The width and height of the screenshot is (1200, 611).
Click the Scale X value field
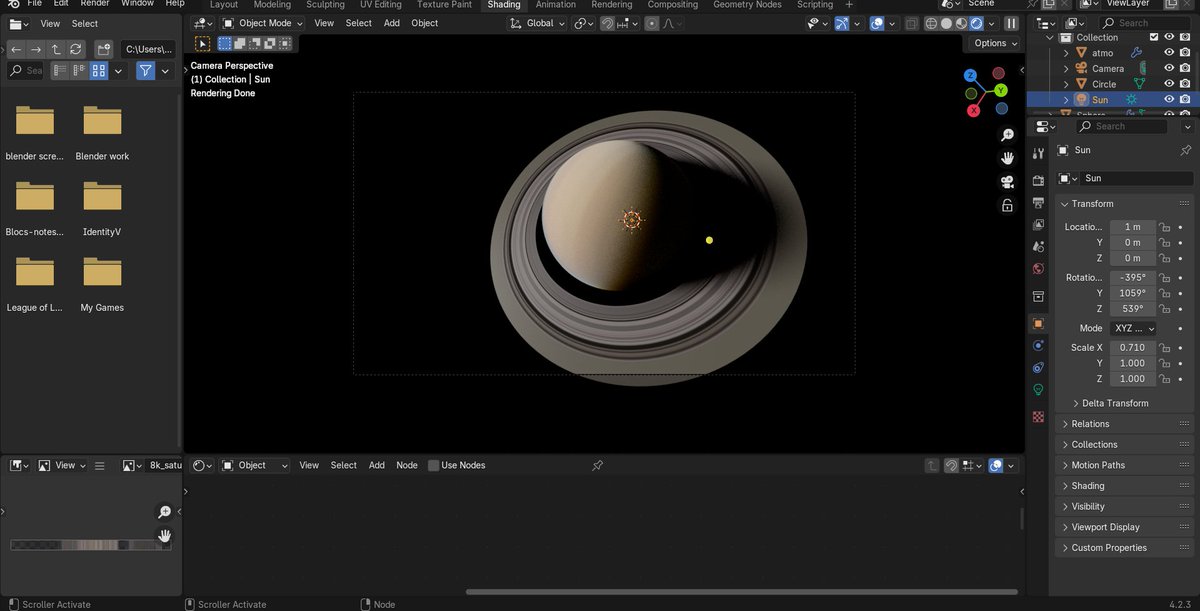[1133, 348]
